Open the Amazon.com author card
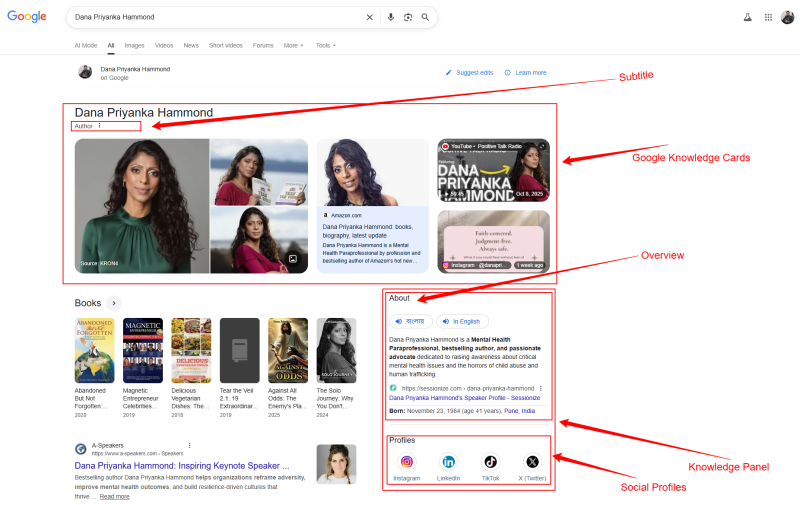 [372, 206]
